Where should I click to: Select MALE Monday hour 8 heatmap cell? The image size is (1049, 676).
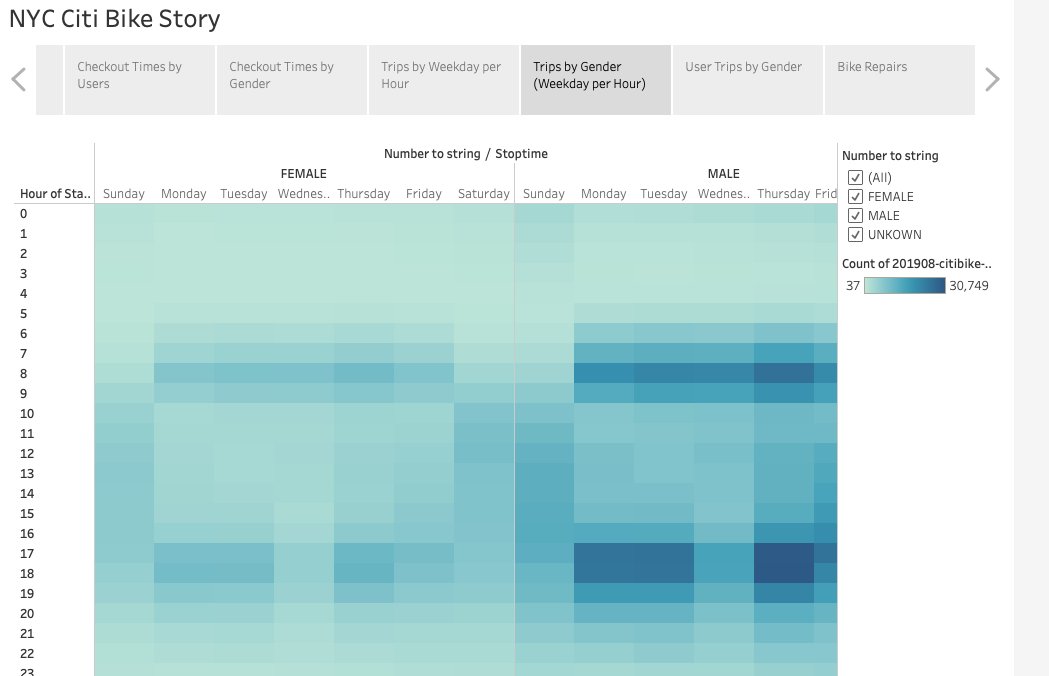[603, 373]
